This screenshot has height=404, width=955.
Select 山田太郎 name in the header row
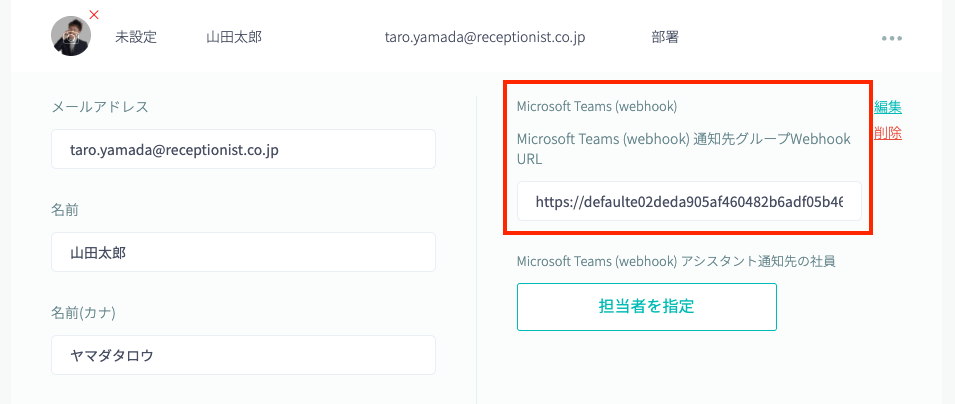[x=234, y=37]
